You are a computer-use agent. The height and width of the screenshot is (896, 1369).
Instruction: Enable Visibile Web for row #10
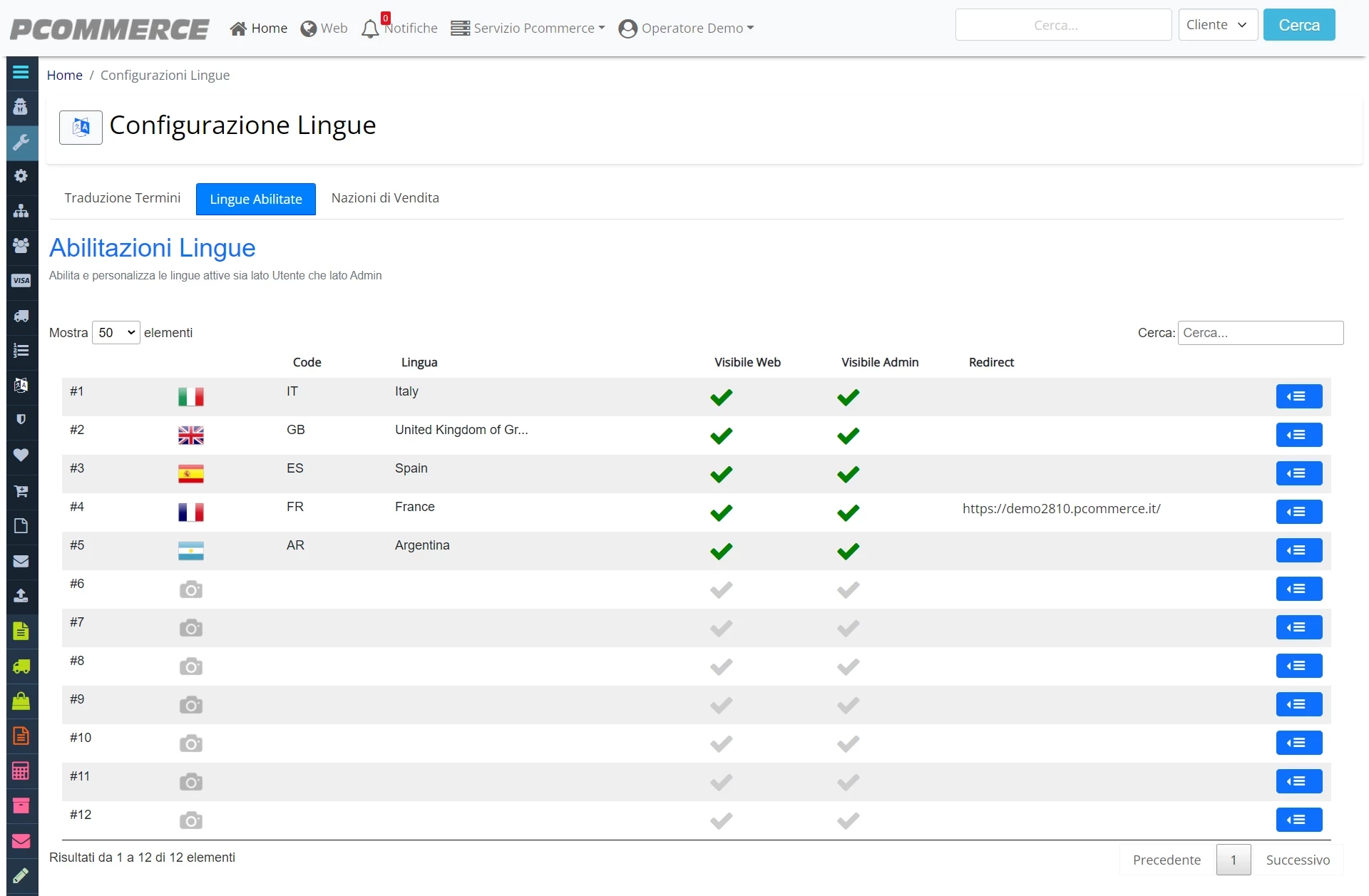coord(721,743)
